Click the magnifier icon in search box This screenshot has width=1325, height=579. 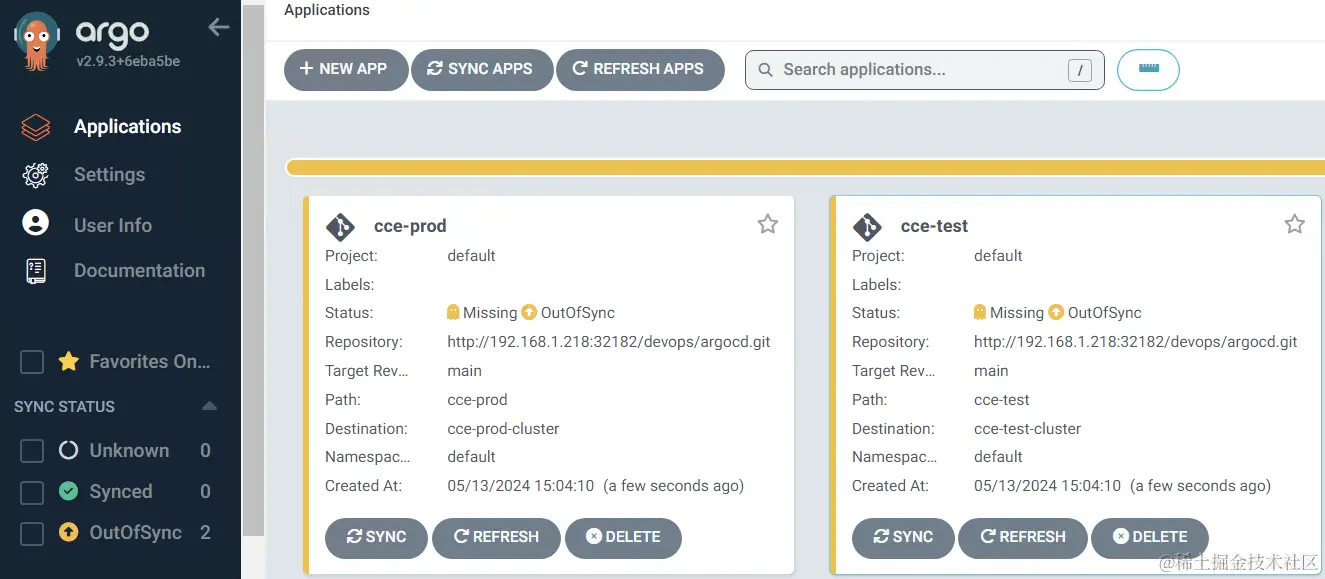pyautogui.click(x=766, y=70)
